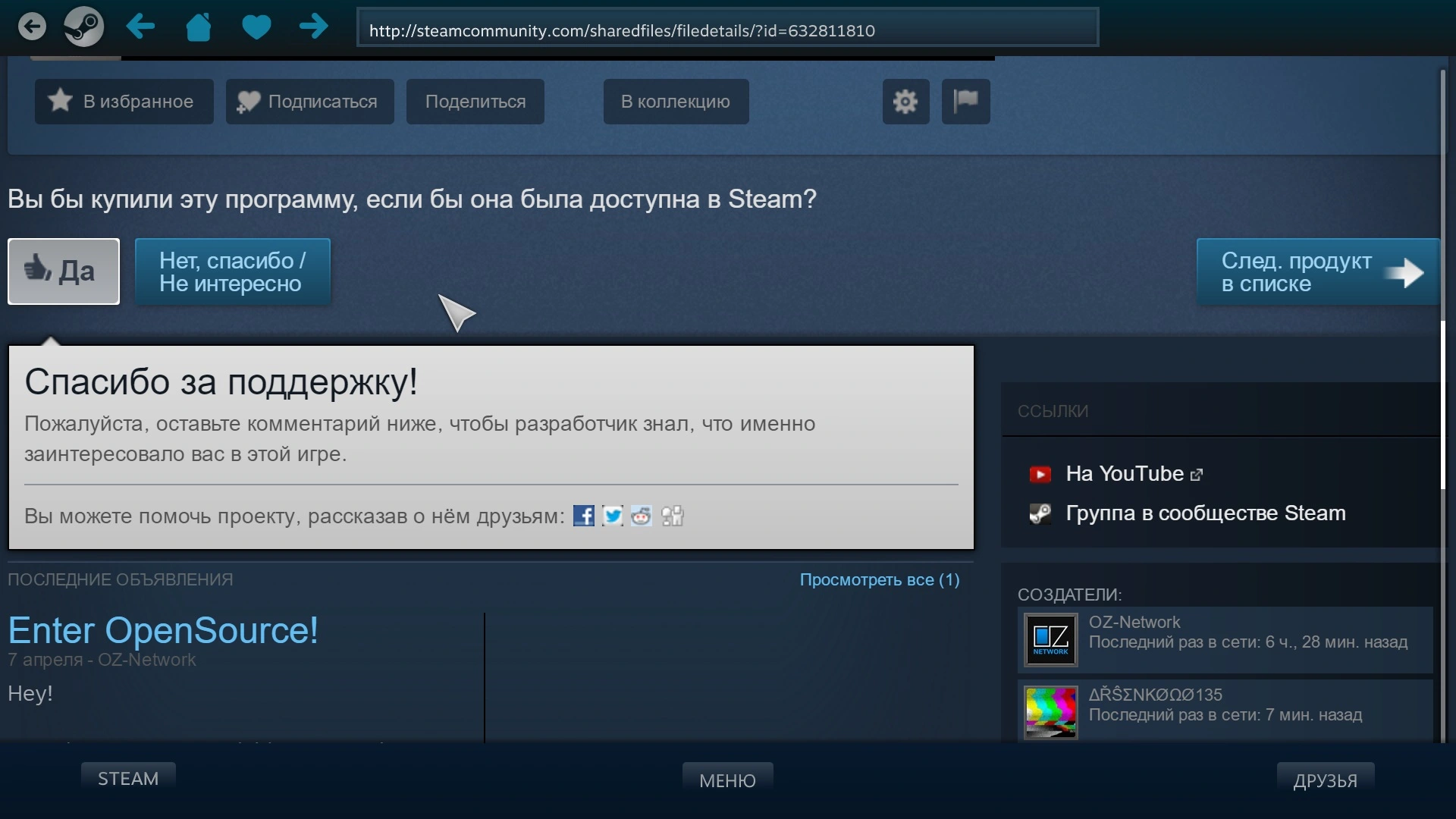This screenshot has width=1456, height=819.
Task: Open Группа в сообществе Steam link
Action: (1206, 513)
